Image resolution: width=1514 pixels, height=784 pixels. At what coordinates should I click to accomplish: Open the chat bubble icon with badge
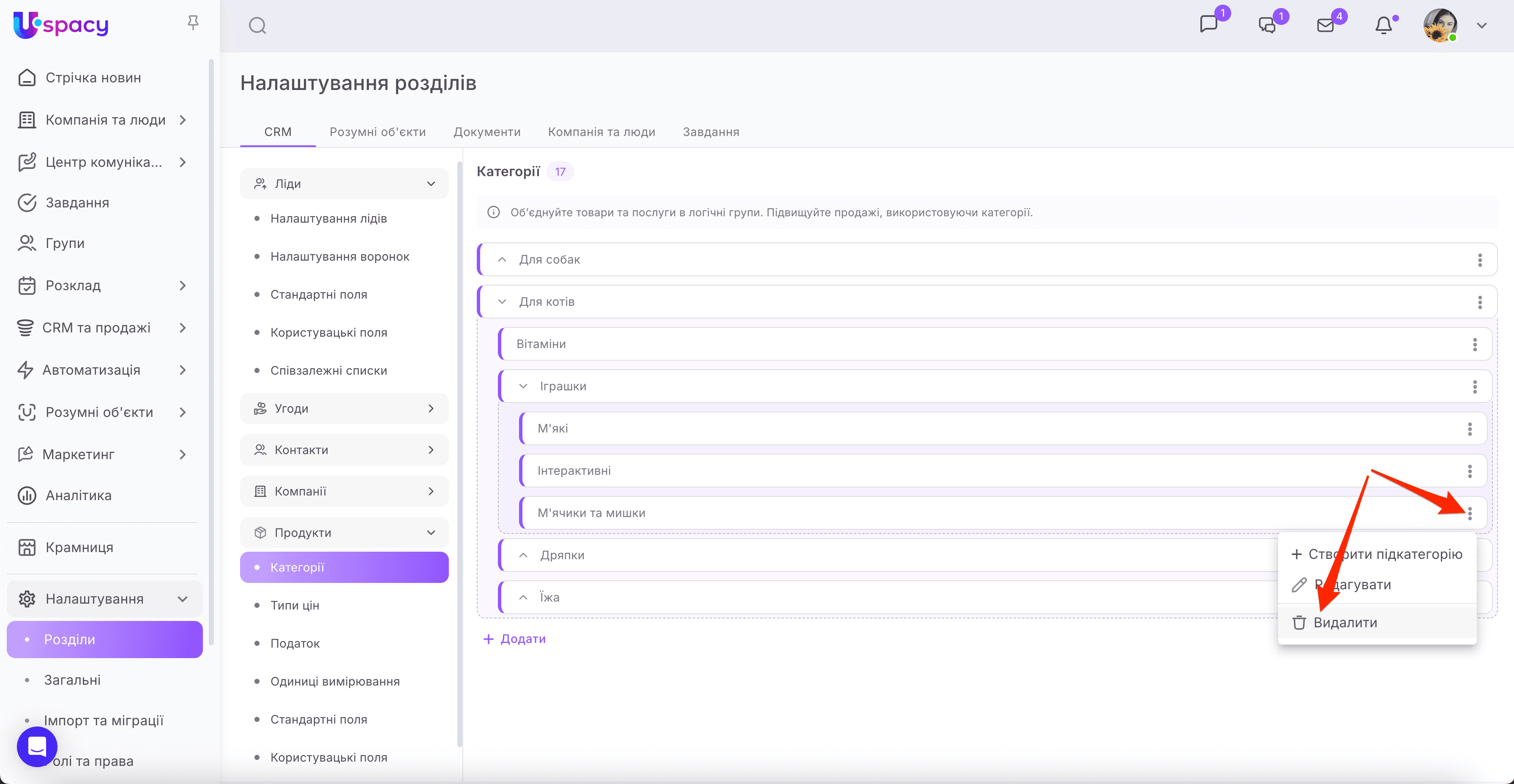pyautogui.click(x=1208, y=24)
